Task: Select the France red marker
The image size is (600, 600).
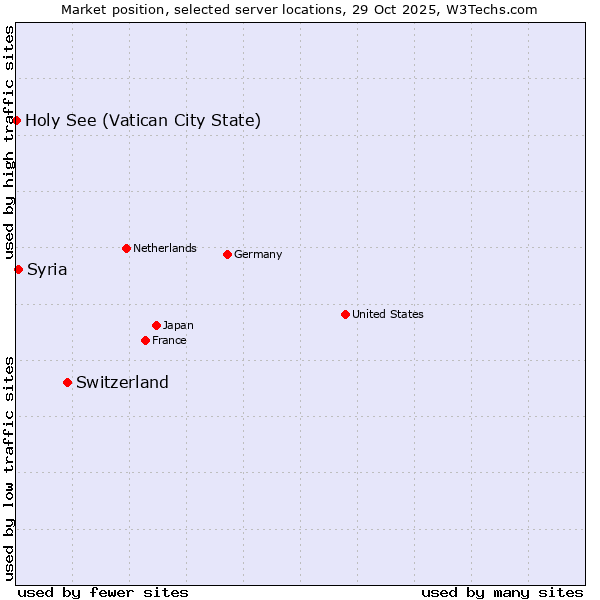Action: tap(145, 340)
